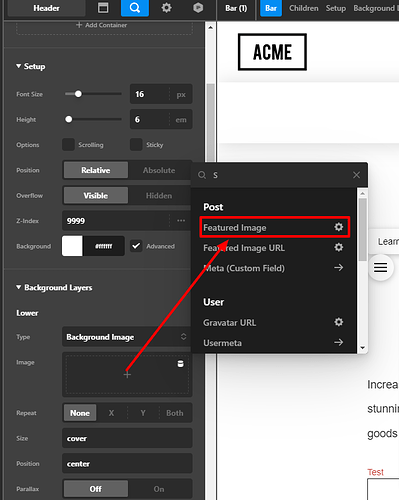Uncheck the Advanced background checkbox

coord(136,246)
